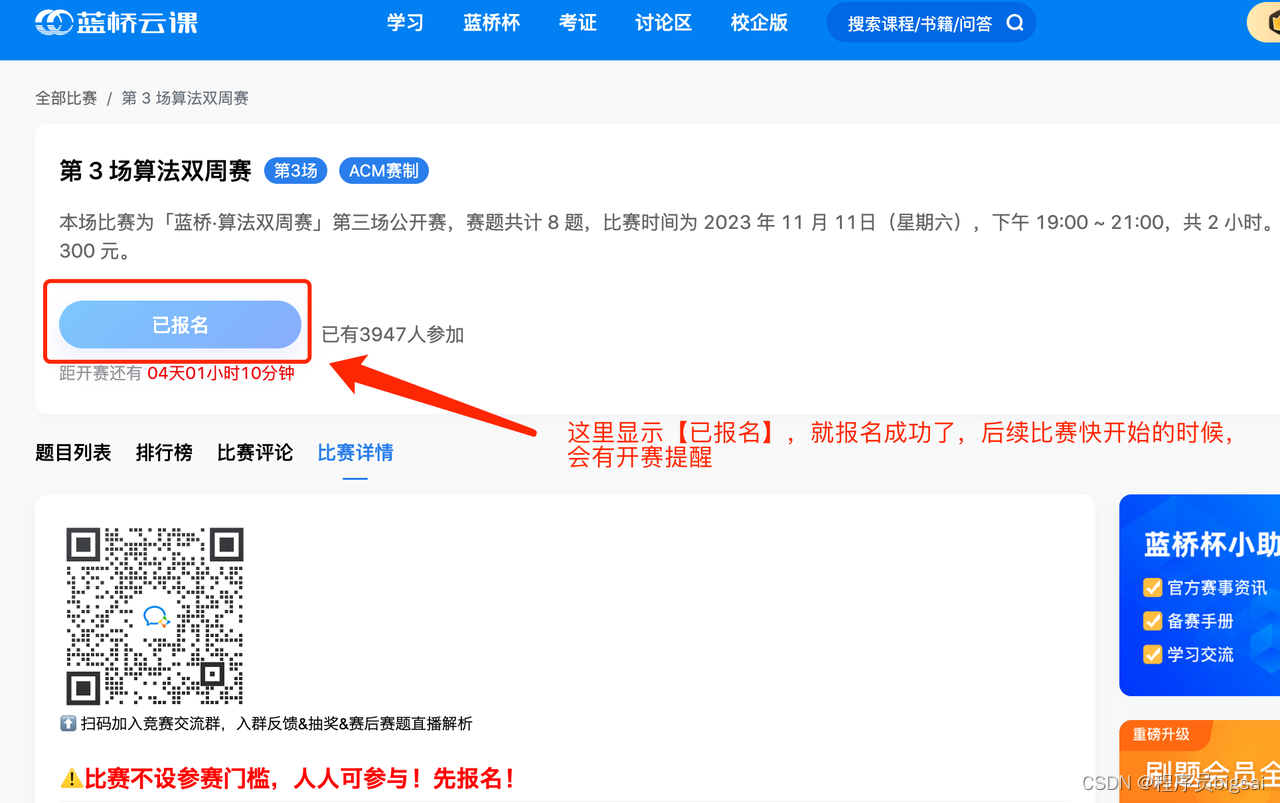This screenshot has height=803, width=1280.
Task: Click the 蓝桥云课 logo icon
Action: pyautogui.click(x=55, y=21)
